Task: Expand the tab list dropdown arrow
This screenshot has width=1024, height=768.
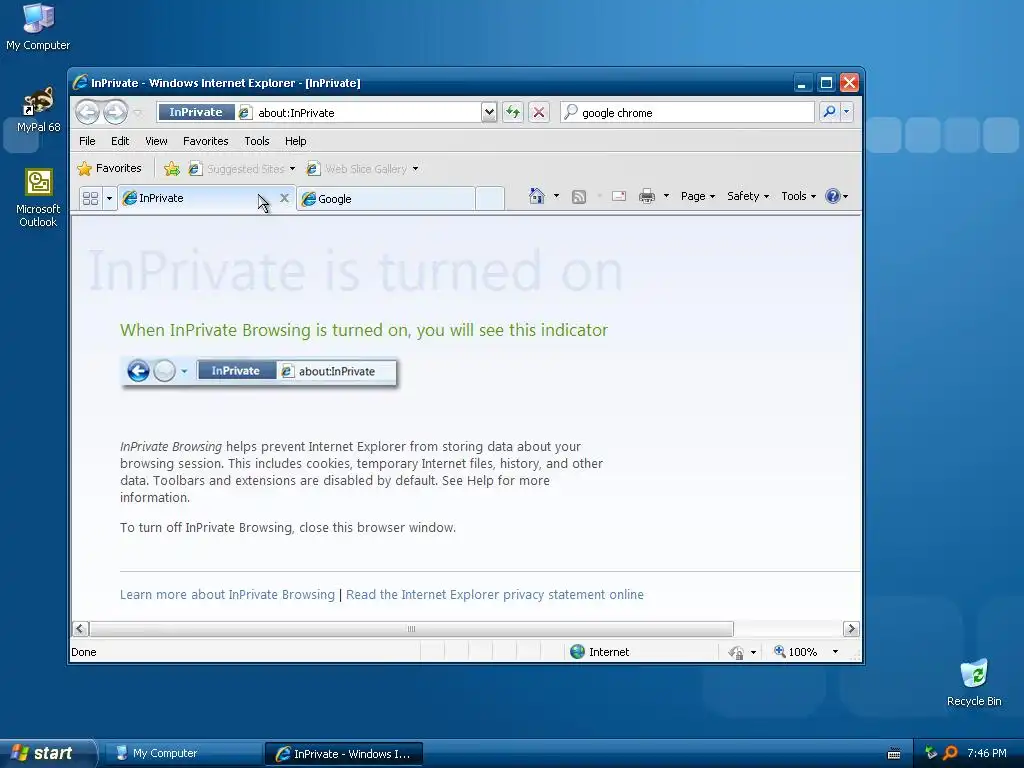Action: click(x=109, y=198)
